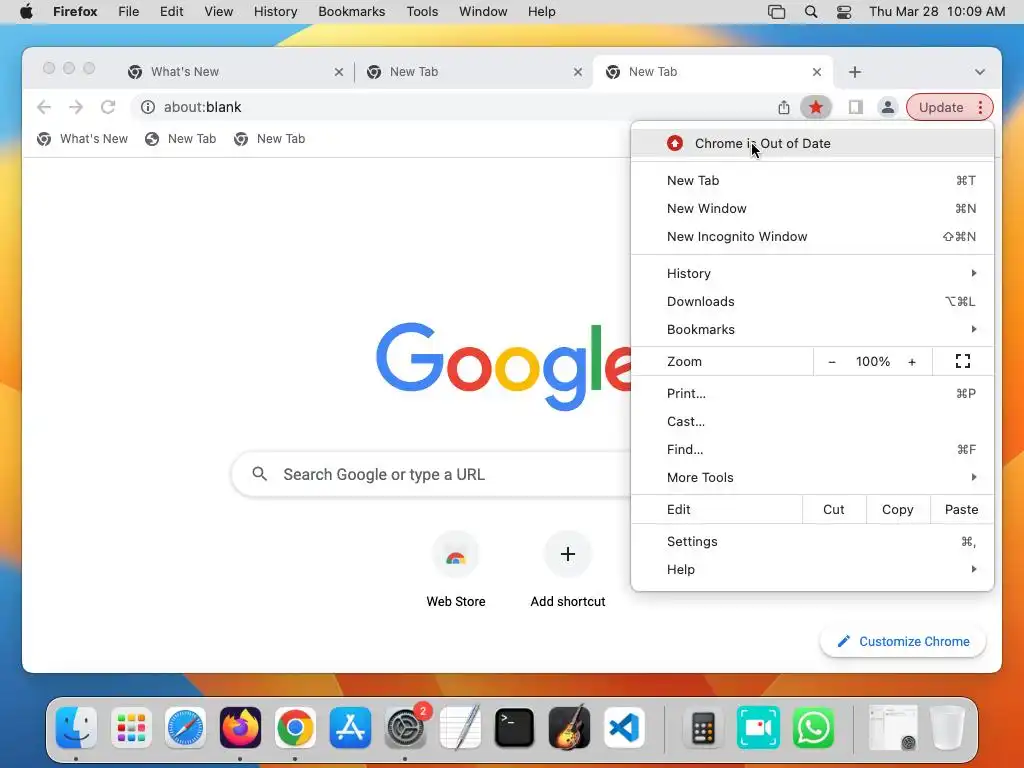Choose New Tab from Chrome menu
The height and width of the screenshot is (768, 1024).
pyautogui.click(x=812, y=180)
